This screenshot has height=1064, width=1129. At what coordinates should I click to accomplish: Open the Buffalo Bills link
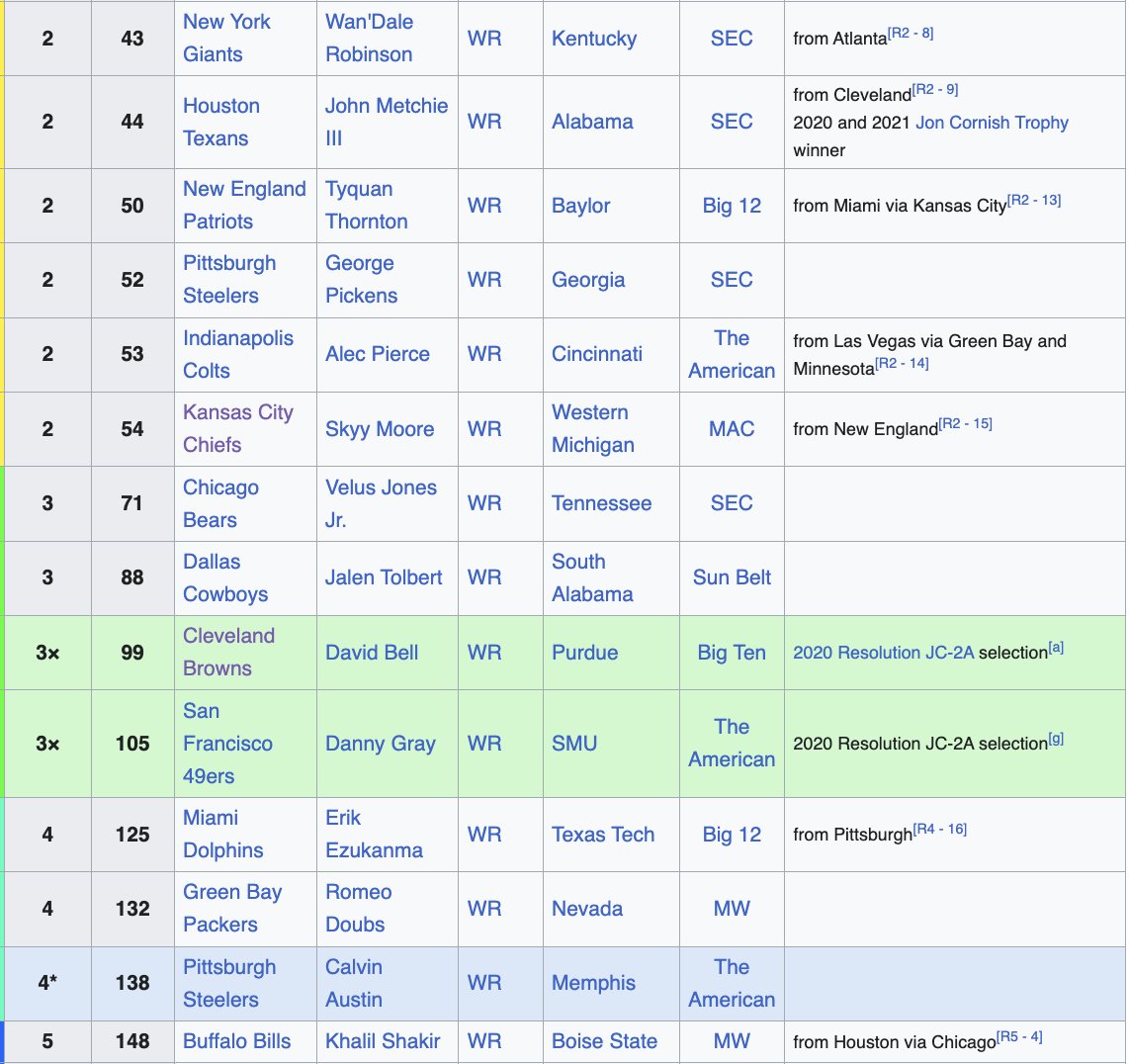click(236, 1041)
